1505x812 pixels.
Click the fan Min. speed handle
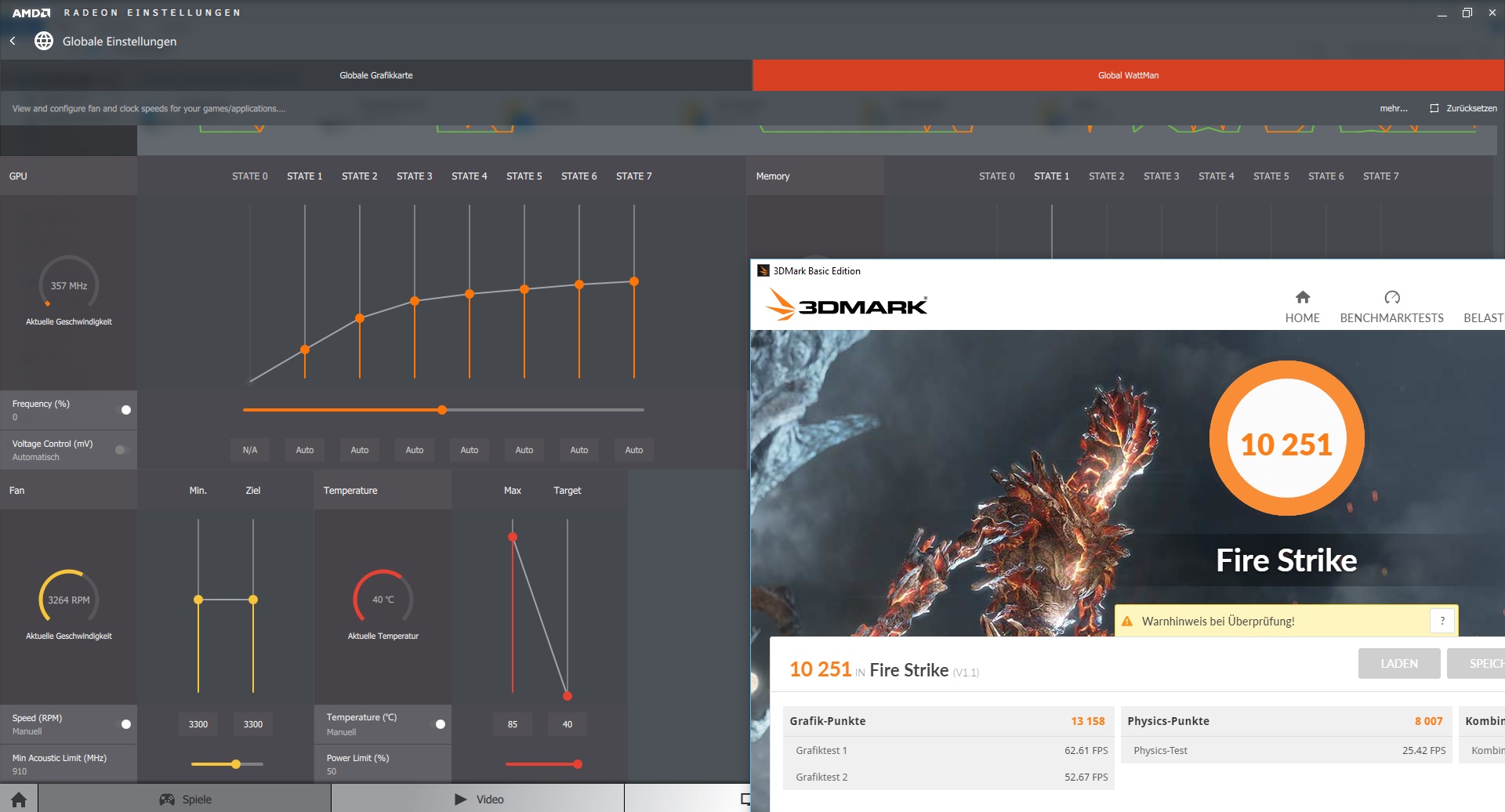pyautogui.click(x=198, y=600)
